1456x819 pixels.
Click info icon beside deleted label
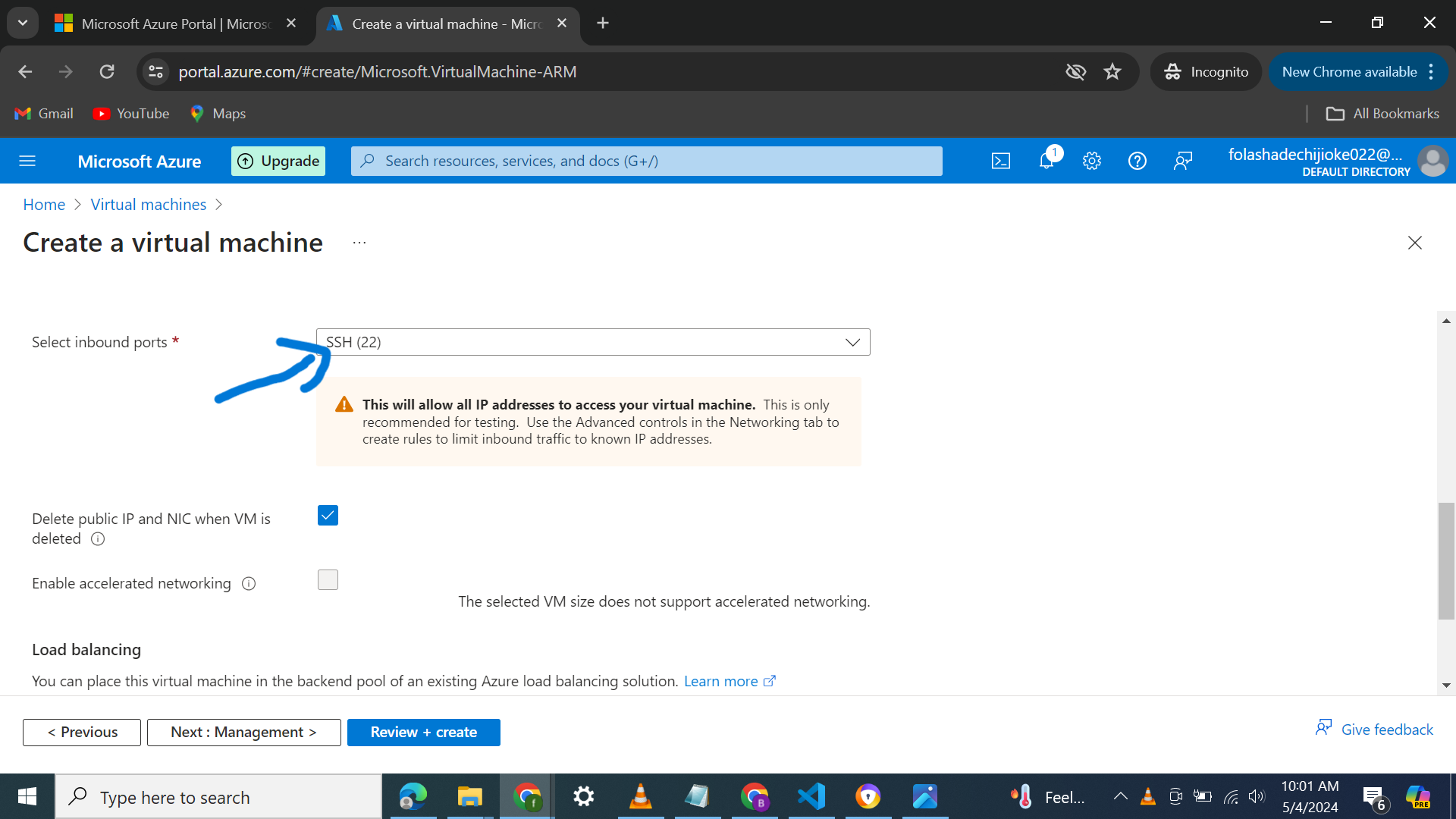coord(98,539)
